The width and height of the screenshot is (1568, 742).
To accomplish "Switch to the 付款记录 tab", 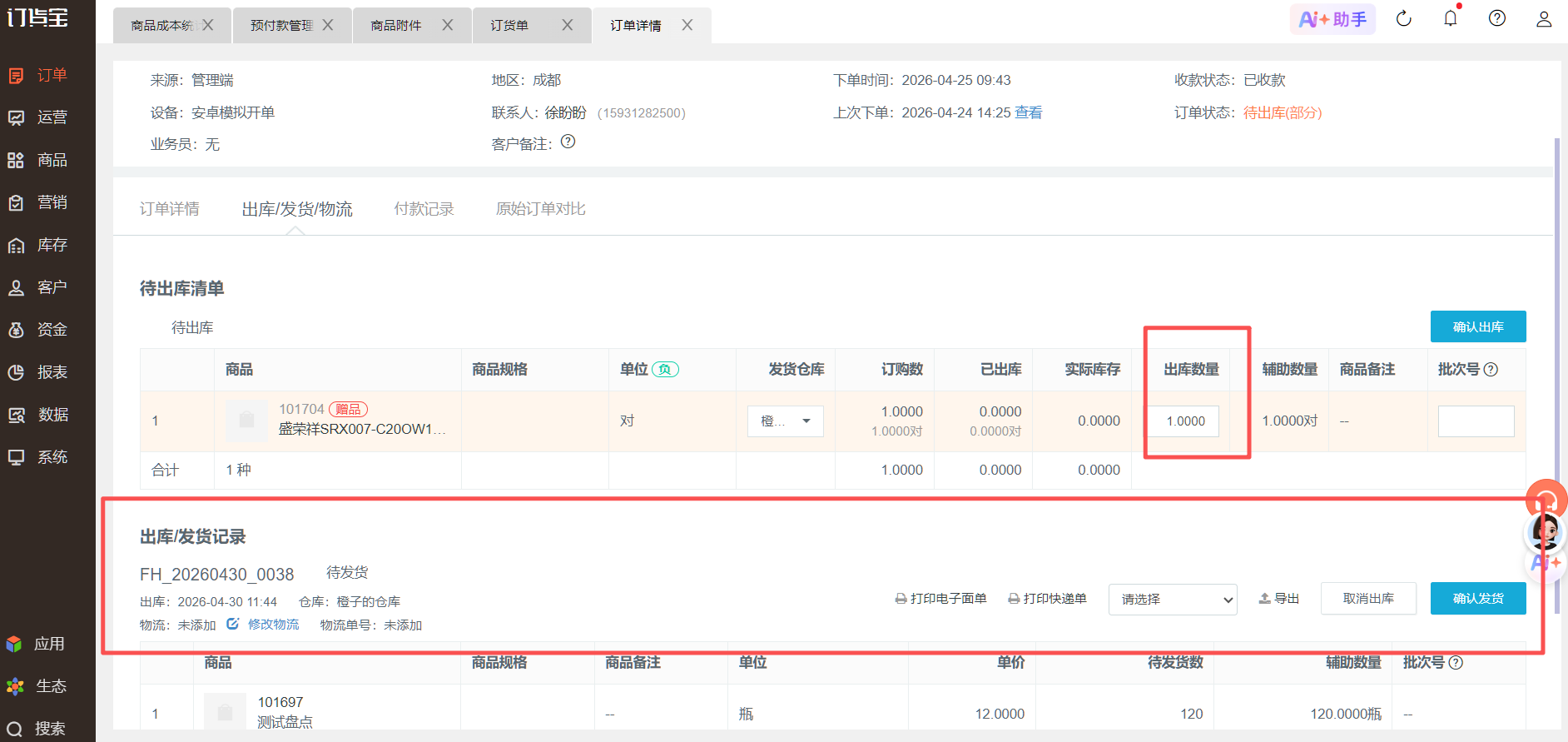I will 424,209.
